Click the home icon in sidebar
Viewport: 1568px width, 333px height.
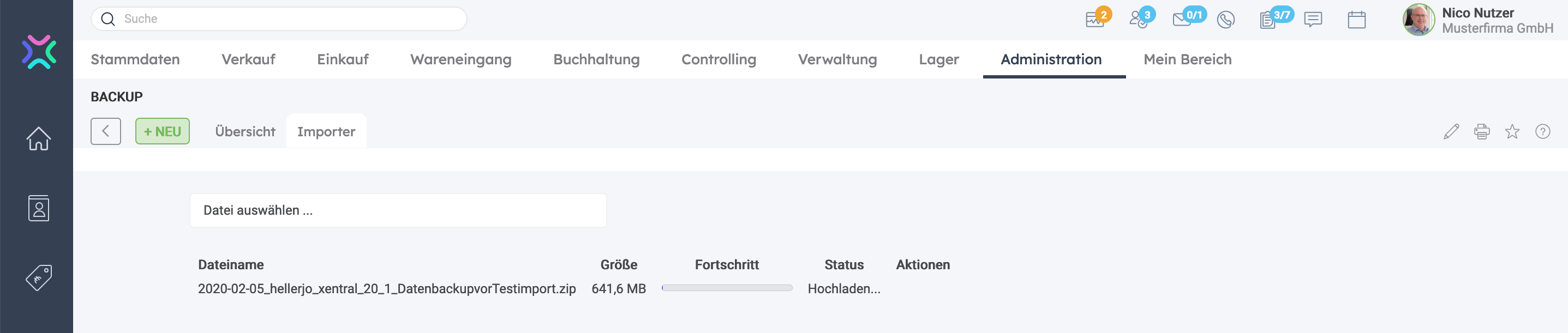[x=38, y=138]
